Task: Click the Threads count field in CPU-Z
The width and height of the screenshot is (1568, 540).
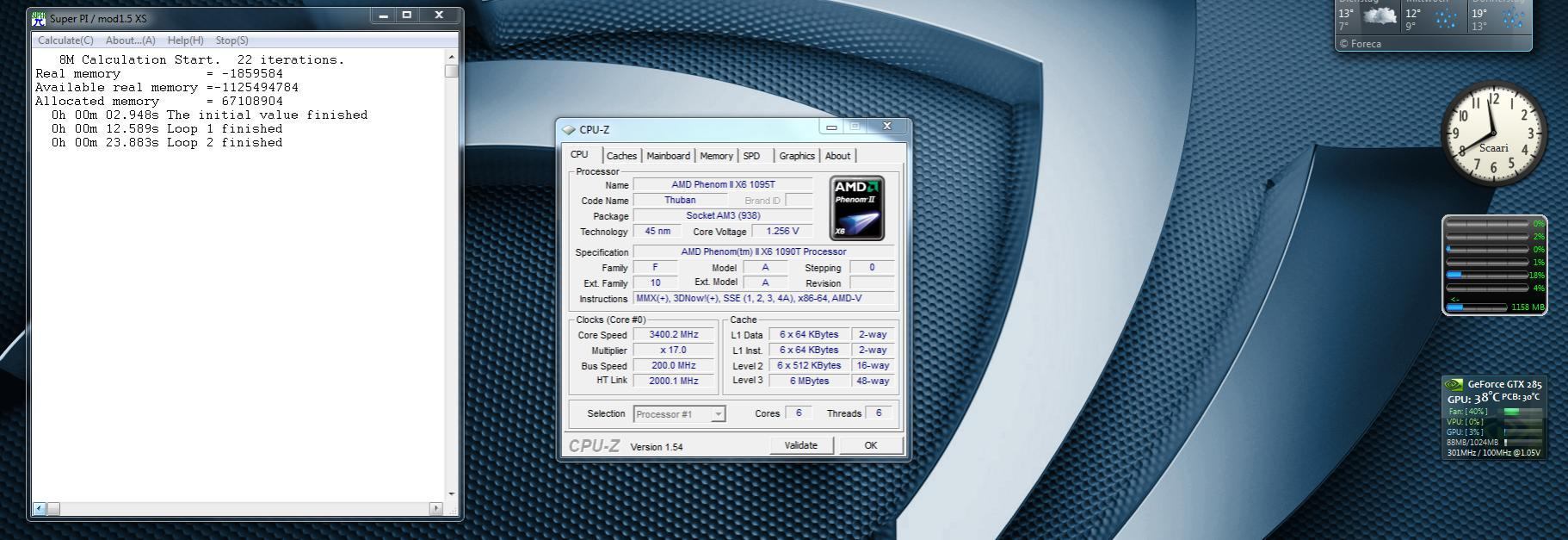Action: [879, 413]
